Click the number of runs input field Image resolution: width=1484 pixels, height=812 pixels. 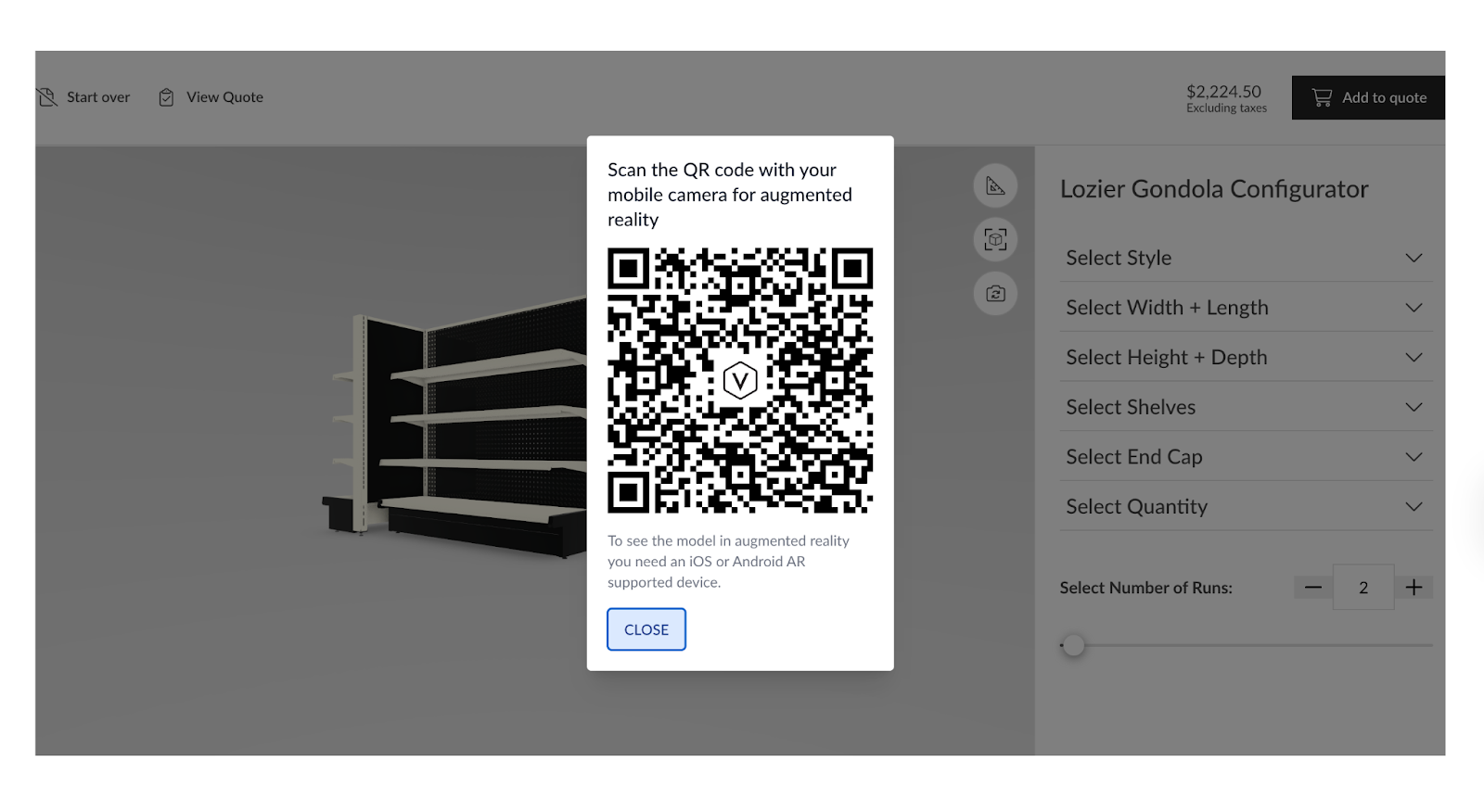pos(1363,588)
